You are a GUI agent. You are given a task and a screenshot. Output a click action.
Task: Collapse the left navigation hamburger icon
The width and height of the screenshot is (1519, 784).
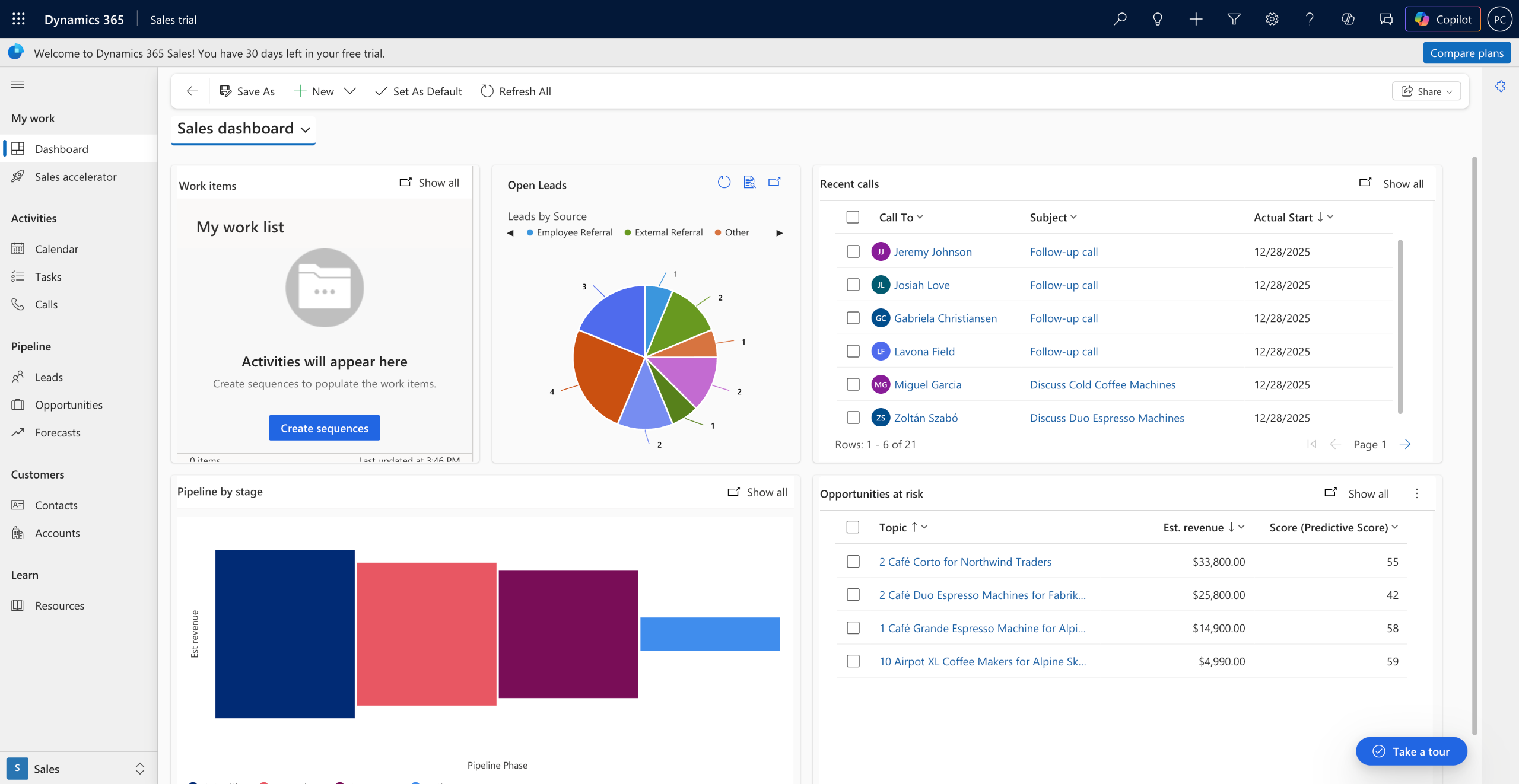click(17, 84)
